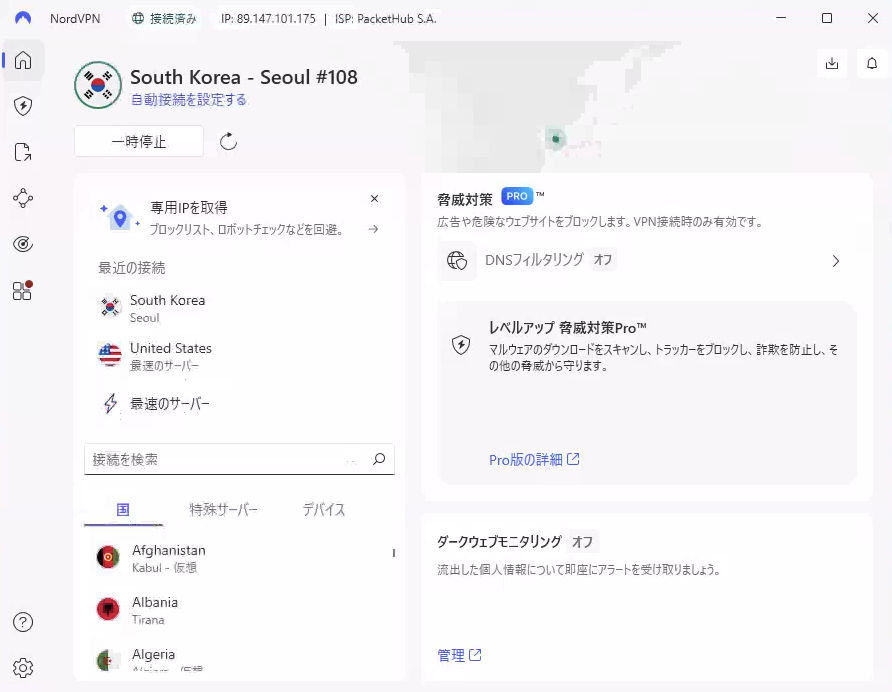This screenshot has width=892, height=692.
Task: Click the help question mark icon
Action: 23,622
